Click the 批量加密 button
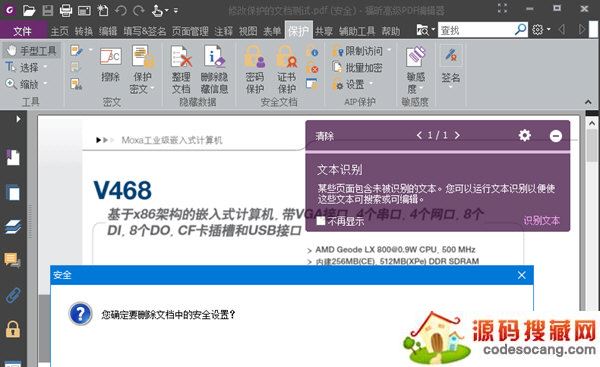 357,67
